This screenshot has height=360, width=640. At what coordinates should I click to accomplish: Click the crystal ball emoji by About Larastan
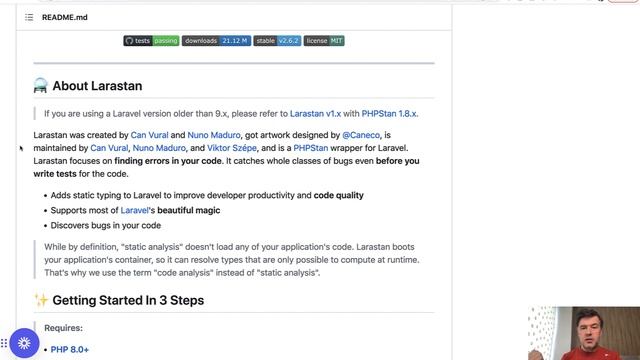[x=40, y=86]
